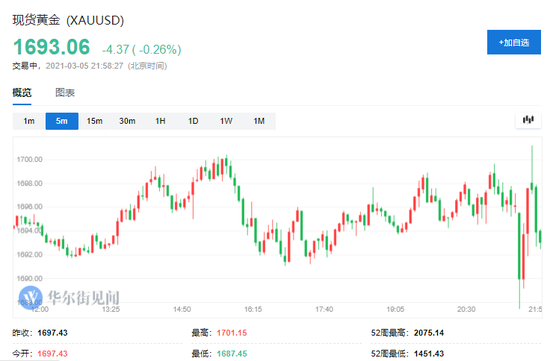550x361 pixels.
Task: Click the 1692.00 price axis label
Action: [x=29, y=254]
